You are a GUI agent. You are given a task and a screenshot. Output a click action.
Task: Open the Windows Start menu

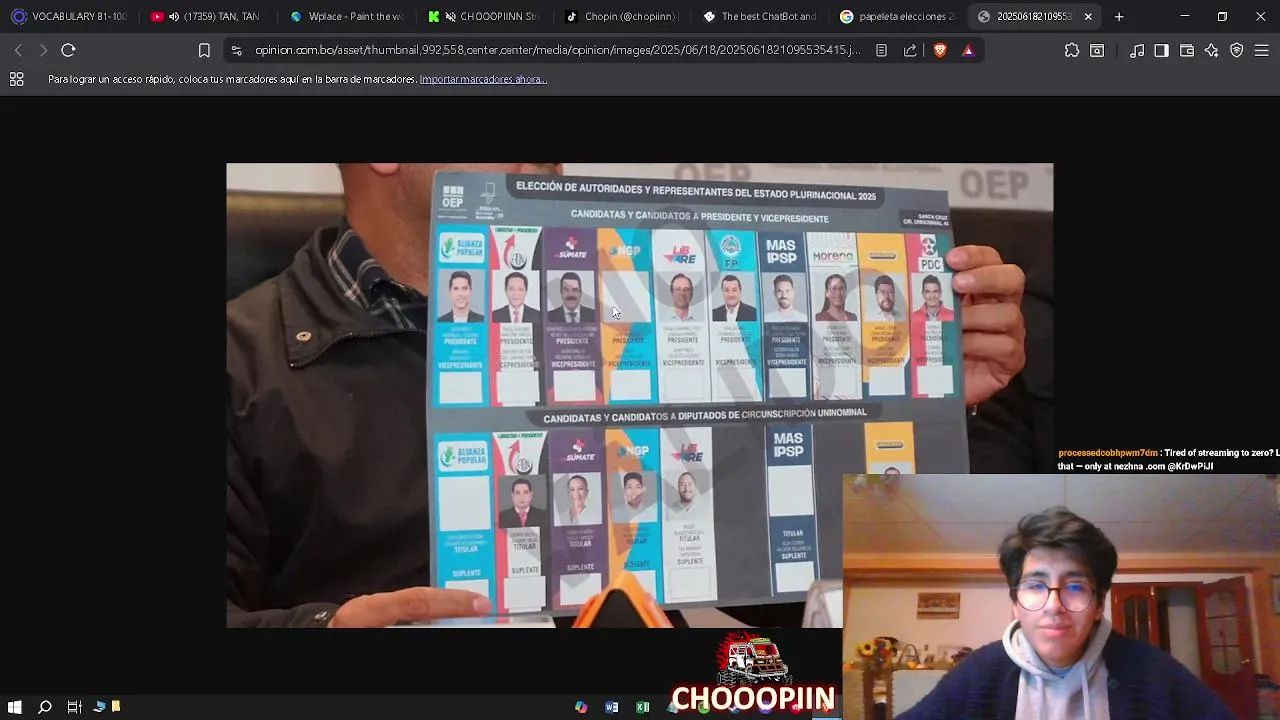point(15,707)
